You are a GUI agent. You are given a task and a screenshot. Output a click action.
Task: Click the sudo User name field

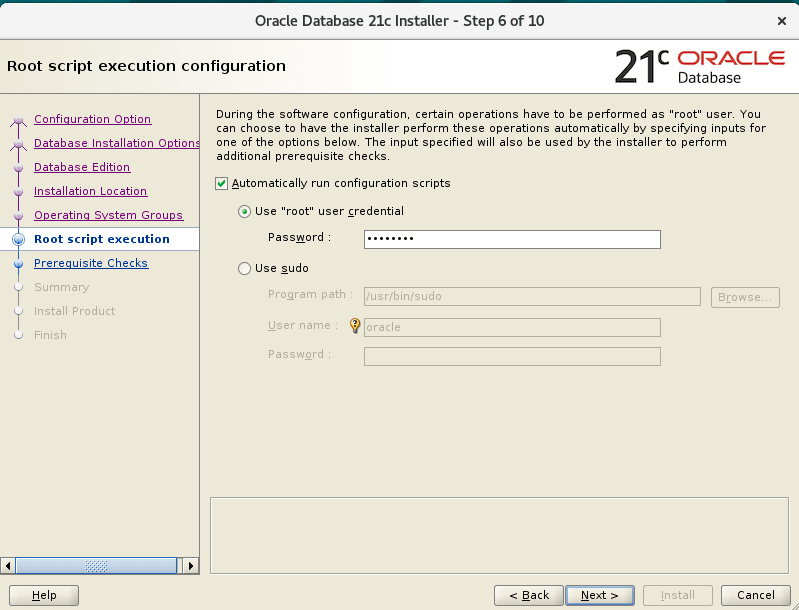click(x=512, y=327)
